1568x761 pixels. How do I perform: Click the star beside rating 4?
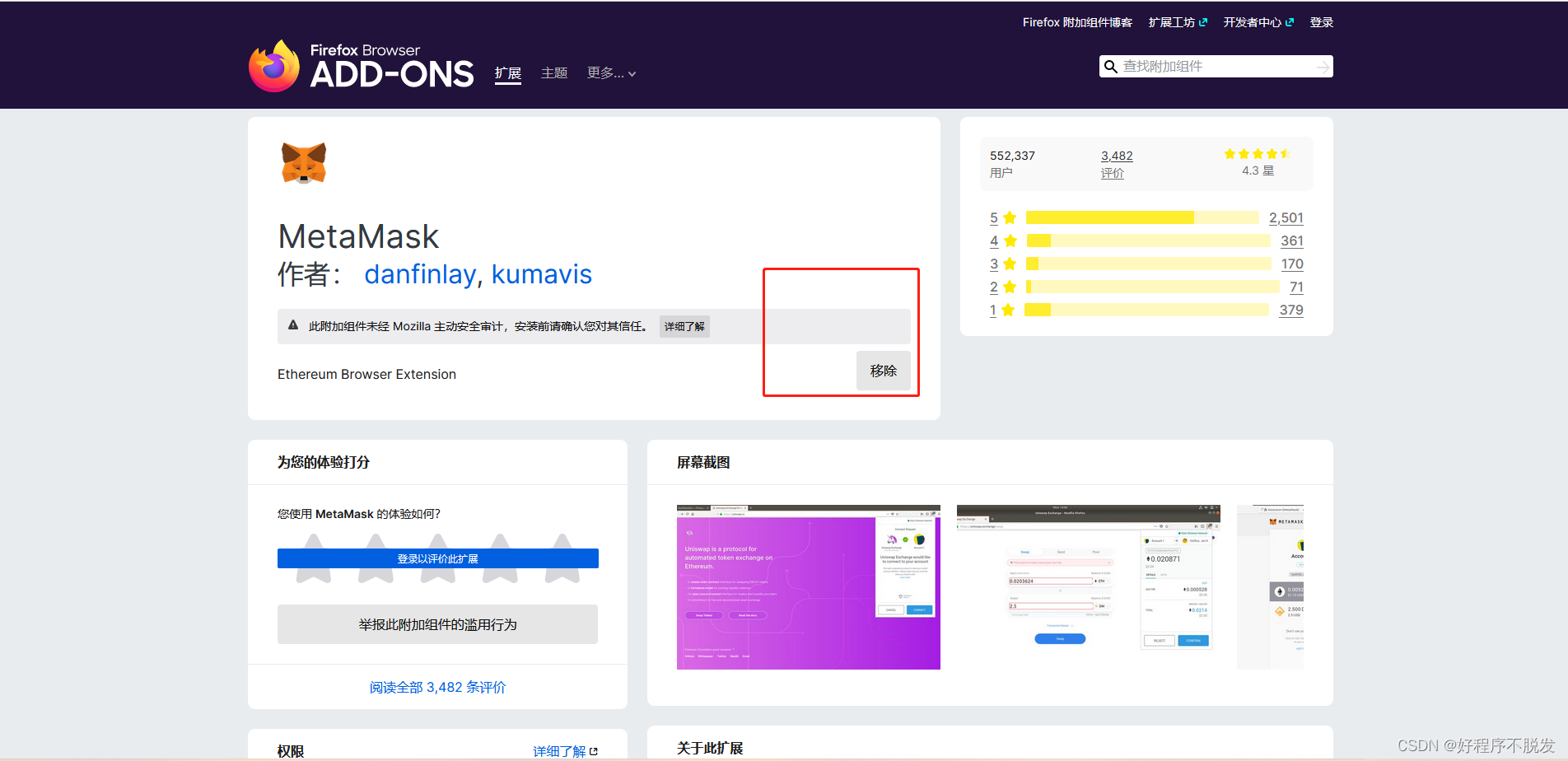pos(1010,240)
